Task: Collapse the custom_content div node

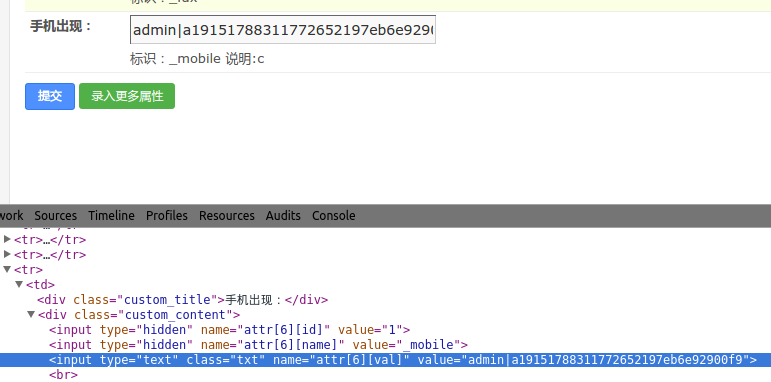Action: click(x=31, y=314)
